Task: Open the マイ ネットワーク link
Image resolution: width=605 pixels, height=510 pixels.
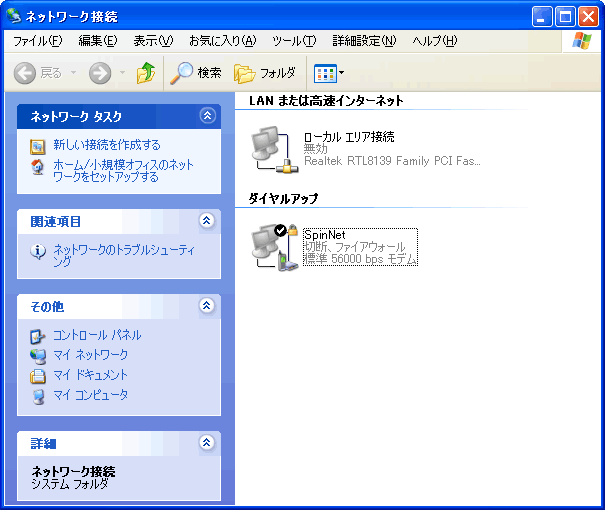Action: click(x=90, y=355)
